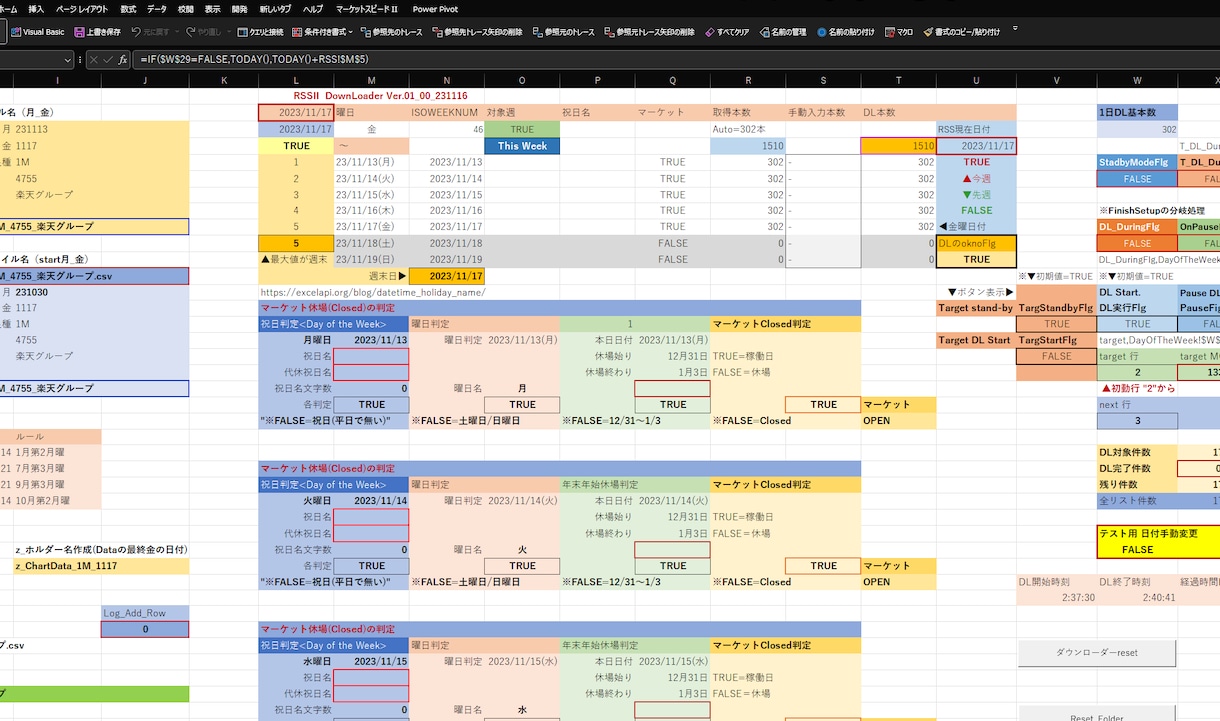Open the fx insert function dialog

pos(123,60)
